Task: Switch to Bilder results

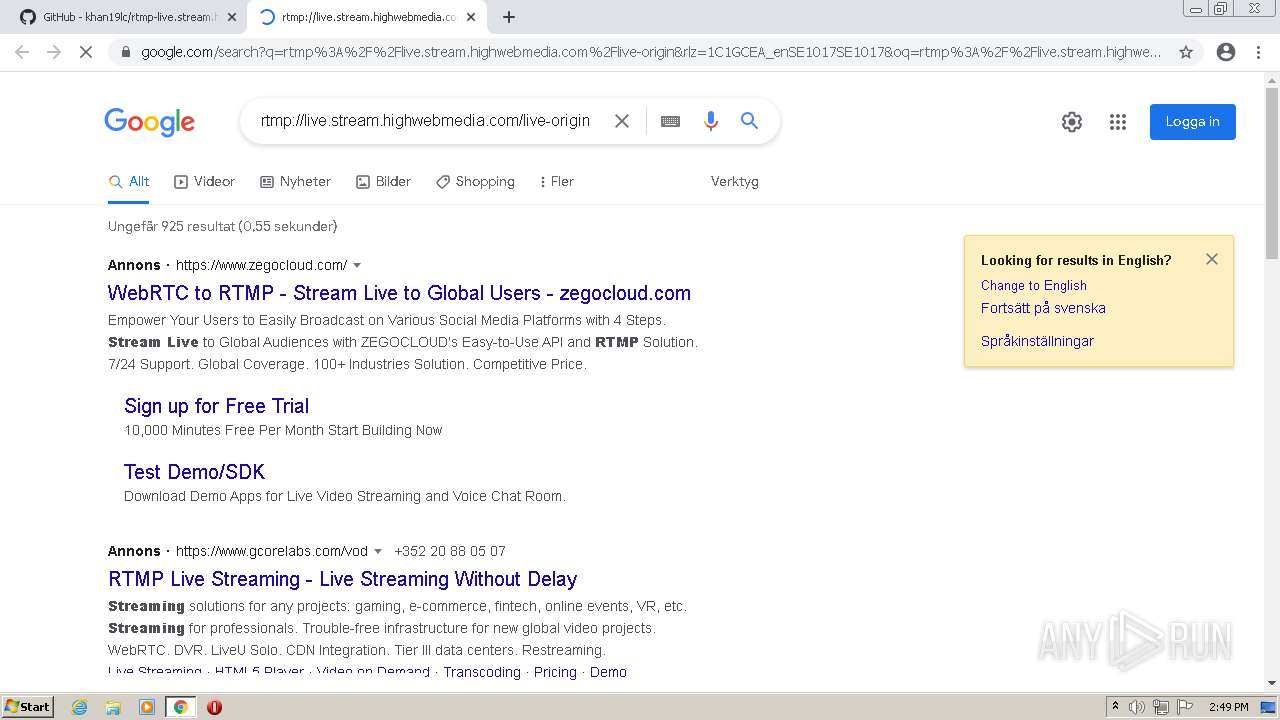Action: pos(383,182)
